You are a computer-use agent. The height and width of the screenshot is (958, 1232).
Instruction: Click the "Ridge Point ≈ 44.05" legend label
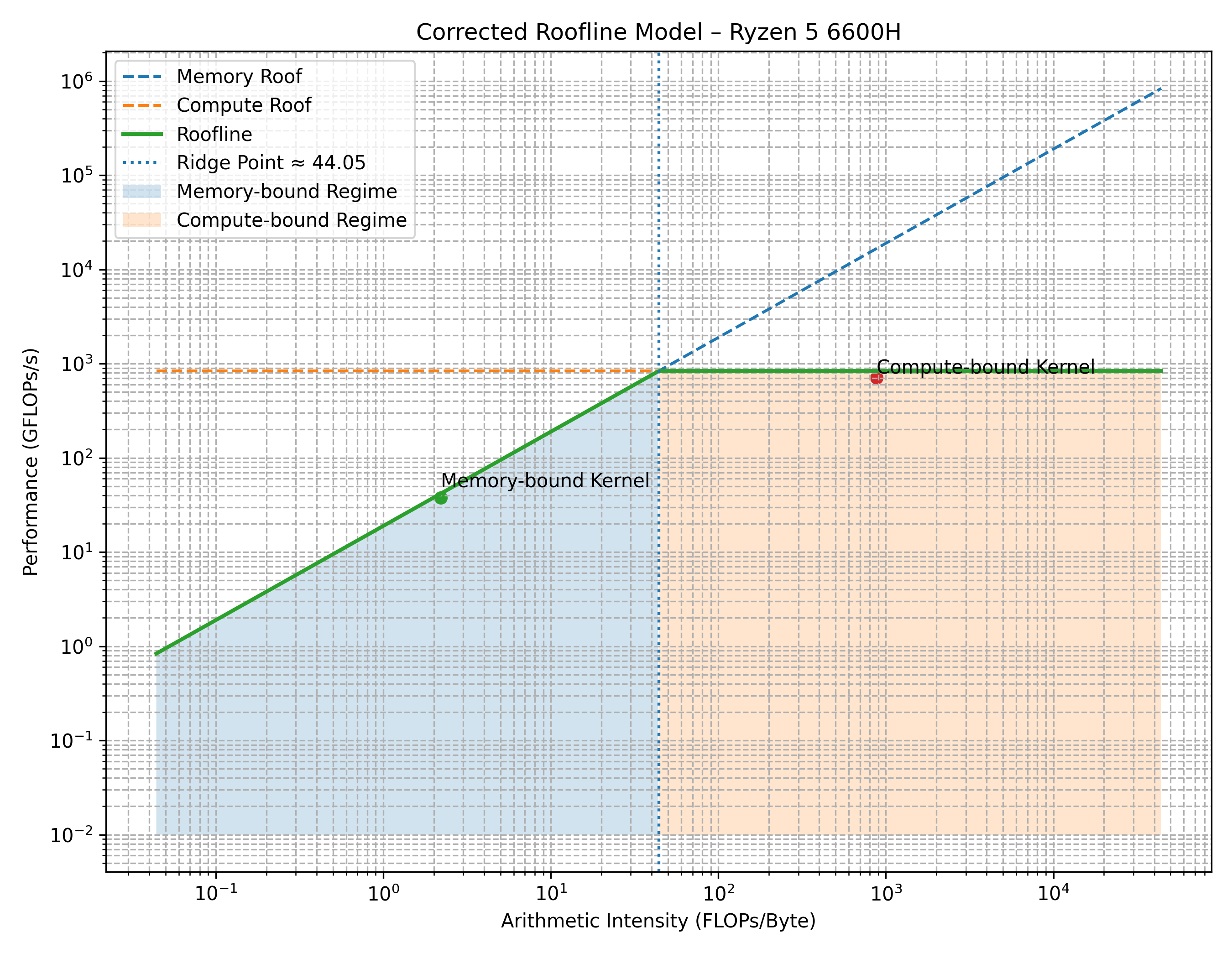click(271, 163)
